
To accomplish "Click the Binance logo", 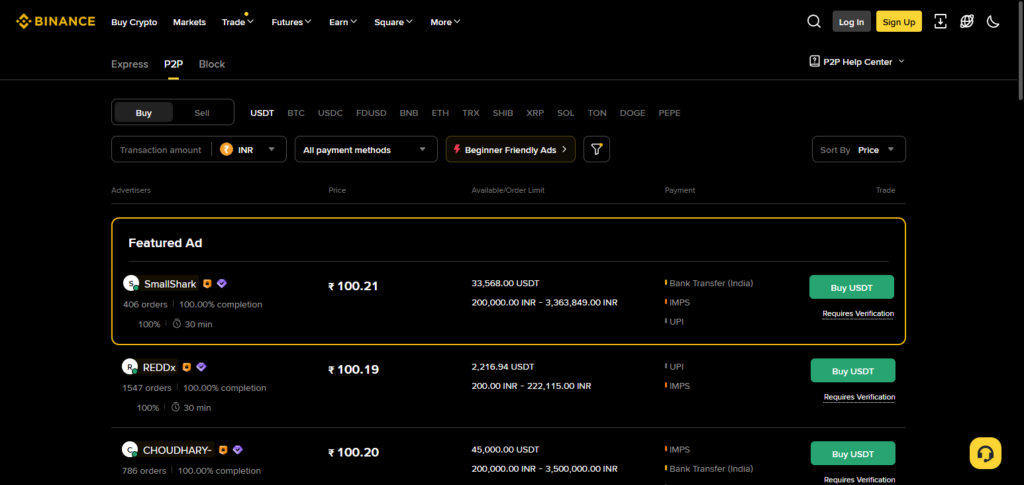I will tap(56, 22).
